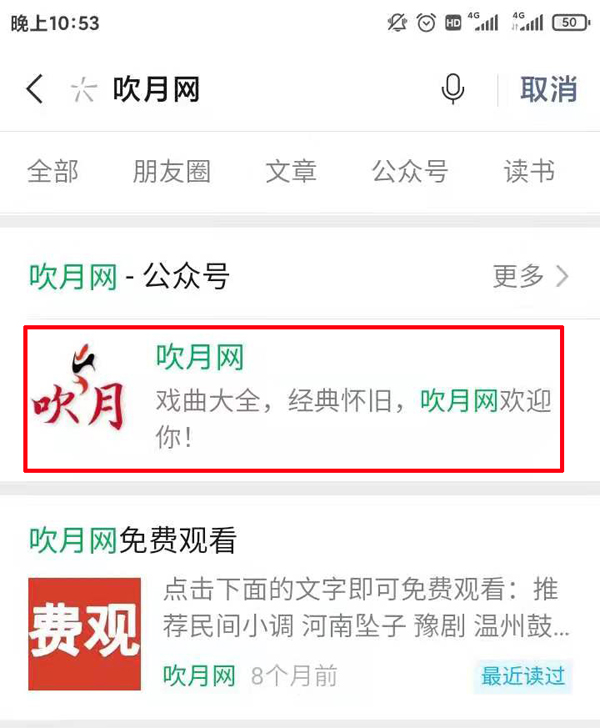Select the 文章 tab
The width and height of the screenshot is (600, 728).
pos(291,171)
